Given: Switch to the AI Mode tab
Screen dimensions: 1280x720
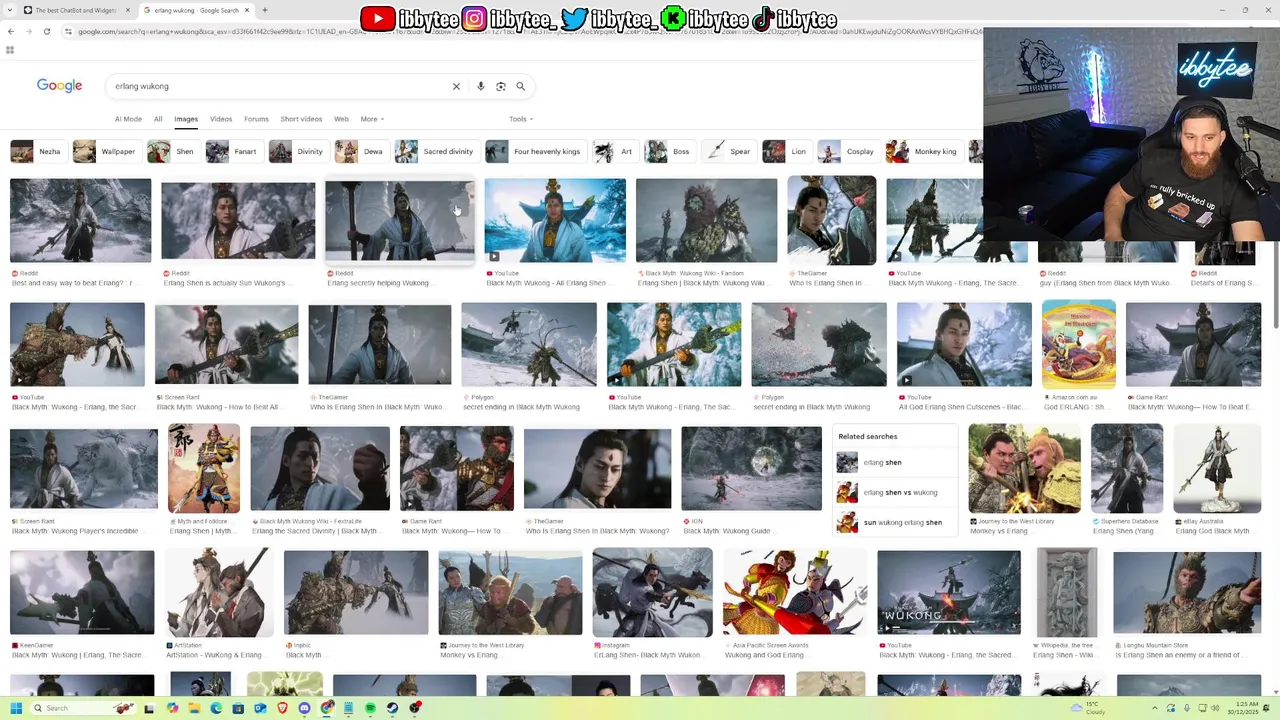Looking at the screenshot, I should point(128,119).
